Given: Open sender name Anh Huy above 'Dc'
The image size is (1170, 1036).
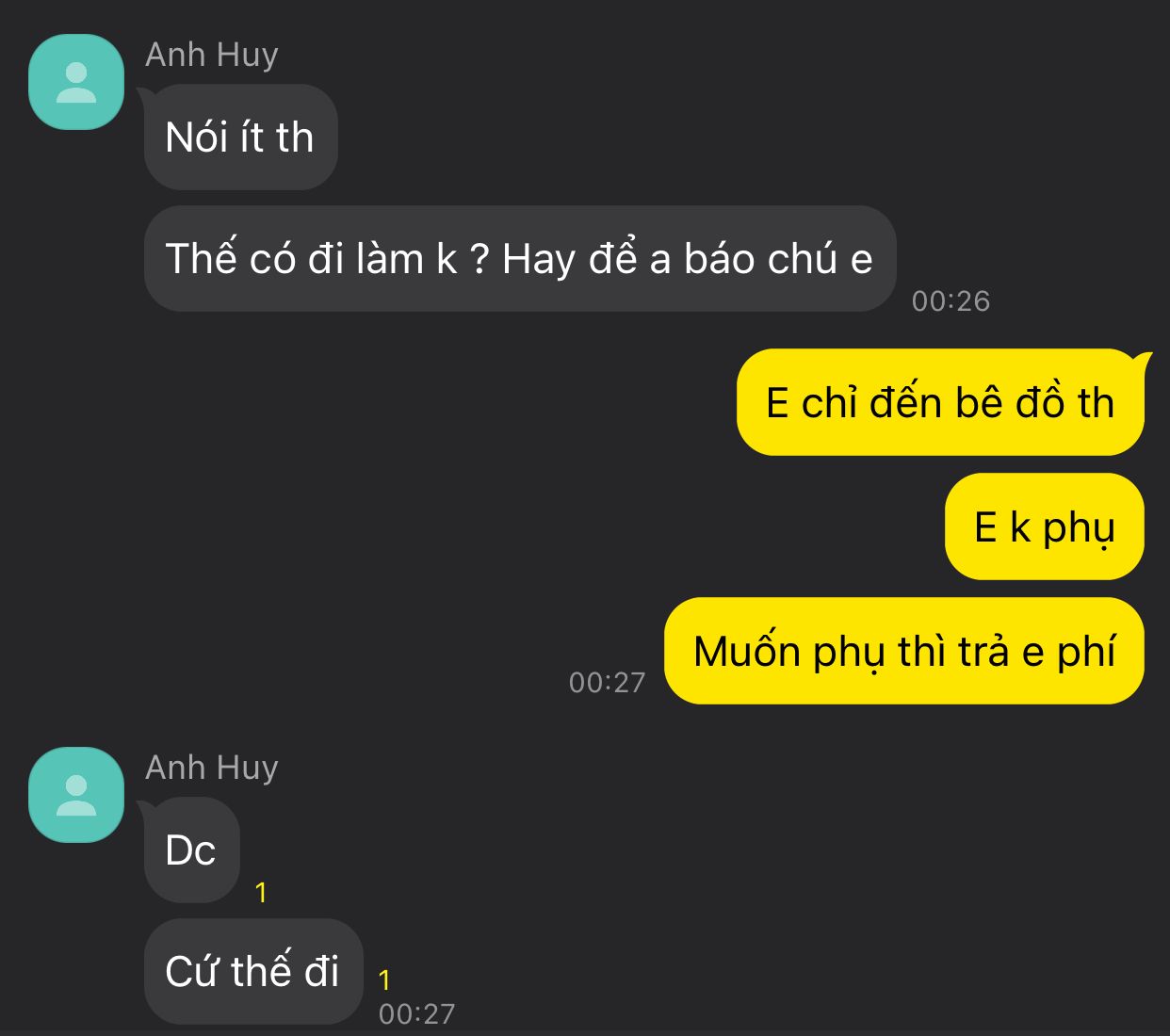Looking at the screenshot, I should pyautogui.click(x=212, y=769).
